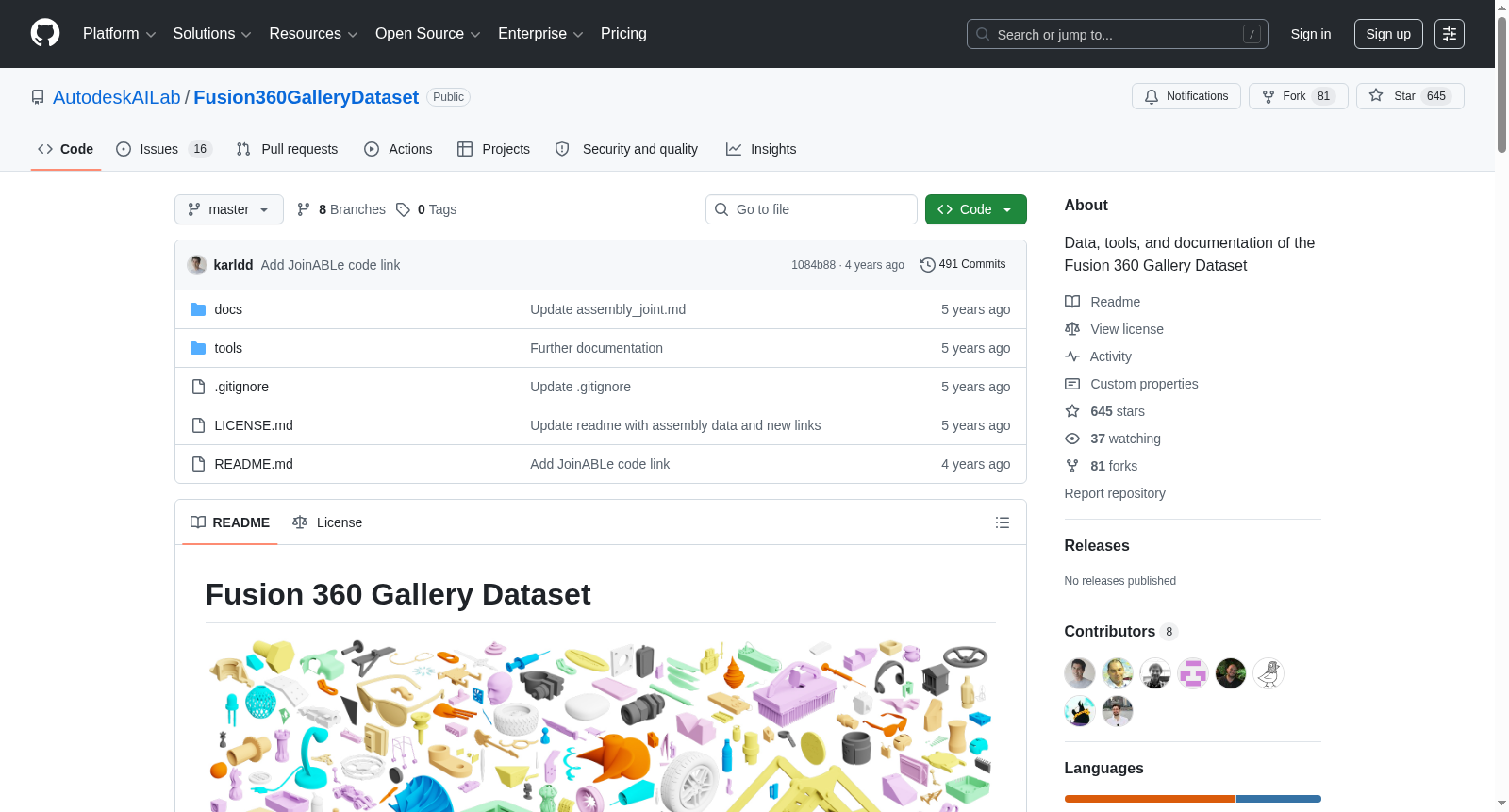Select the License tab
1509x812 pixels.
[327, 522]
